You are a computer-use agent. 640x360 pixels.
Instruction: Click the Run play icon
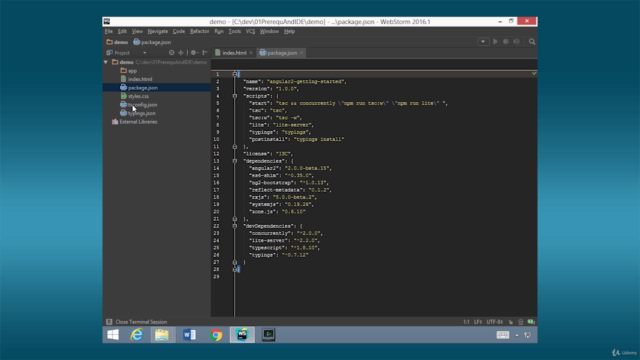click(495, 42)
